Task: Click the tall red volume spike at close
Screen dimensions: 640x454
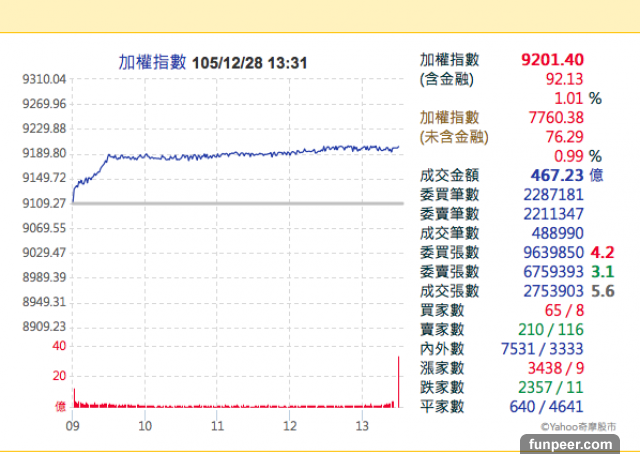Action: (398, 382)
